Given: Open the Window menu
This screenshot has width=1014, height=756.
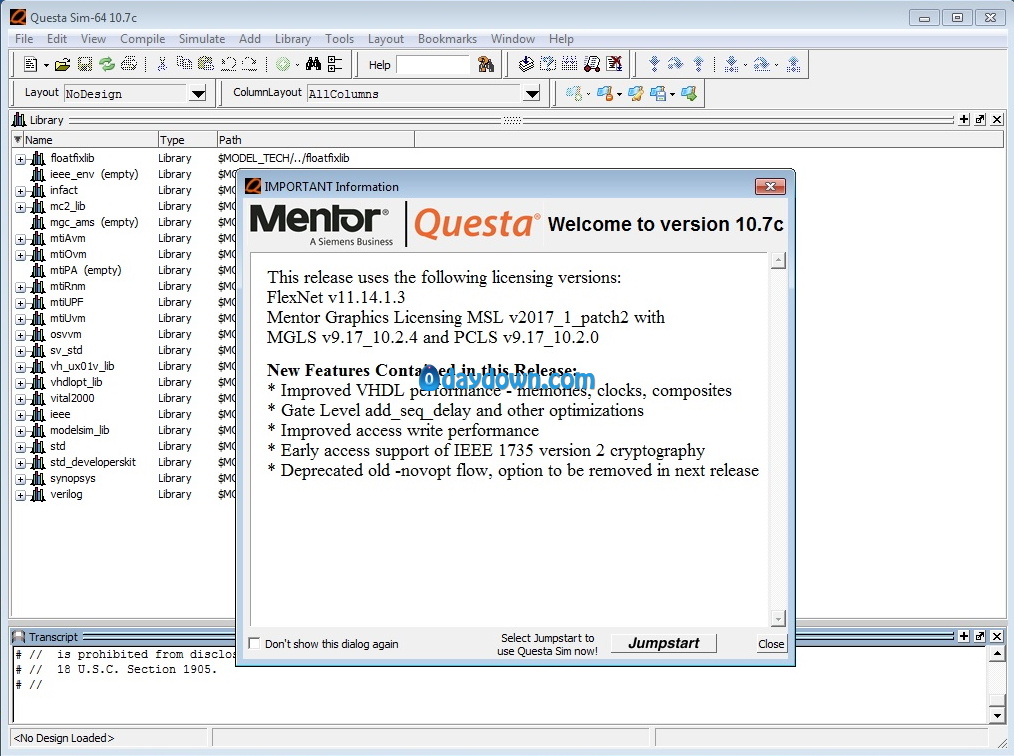Looking at the screenshot, I should [x=512, y=39].
